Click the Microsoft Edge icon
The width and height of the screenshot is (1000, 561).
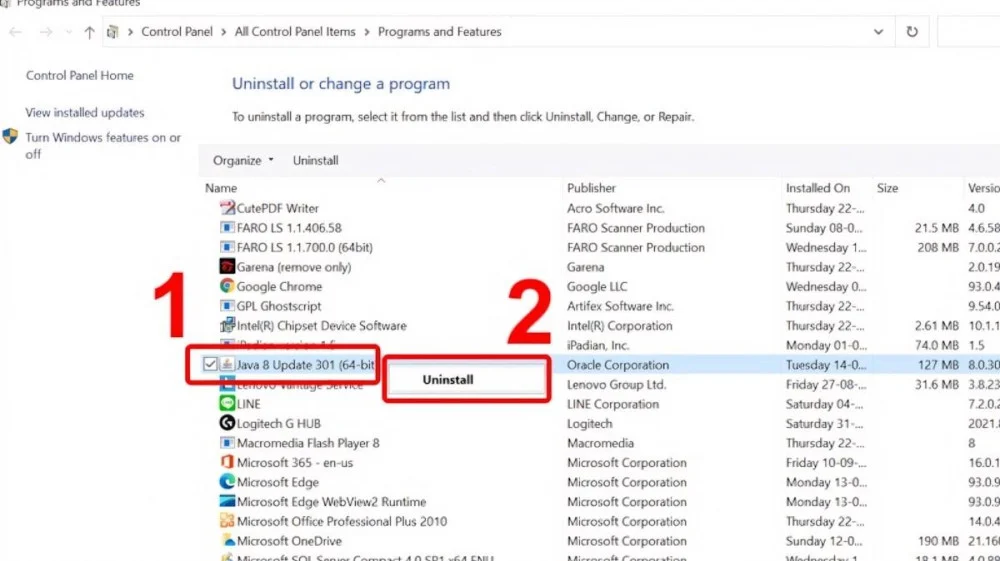point(227,482)
